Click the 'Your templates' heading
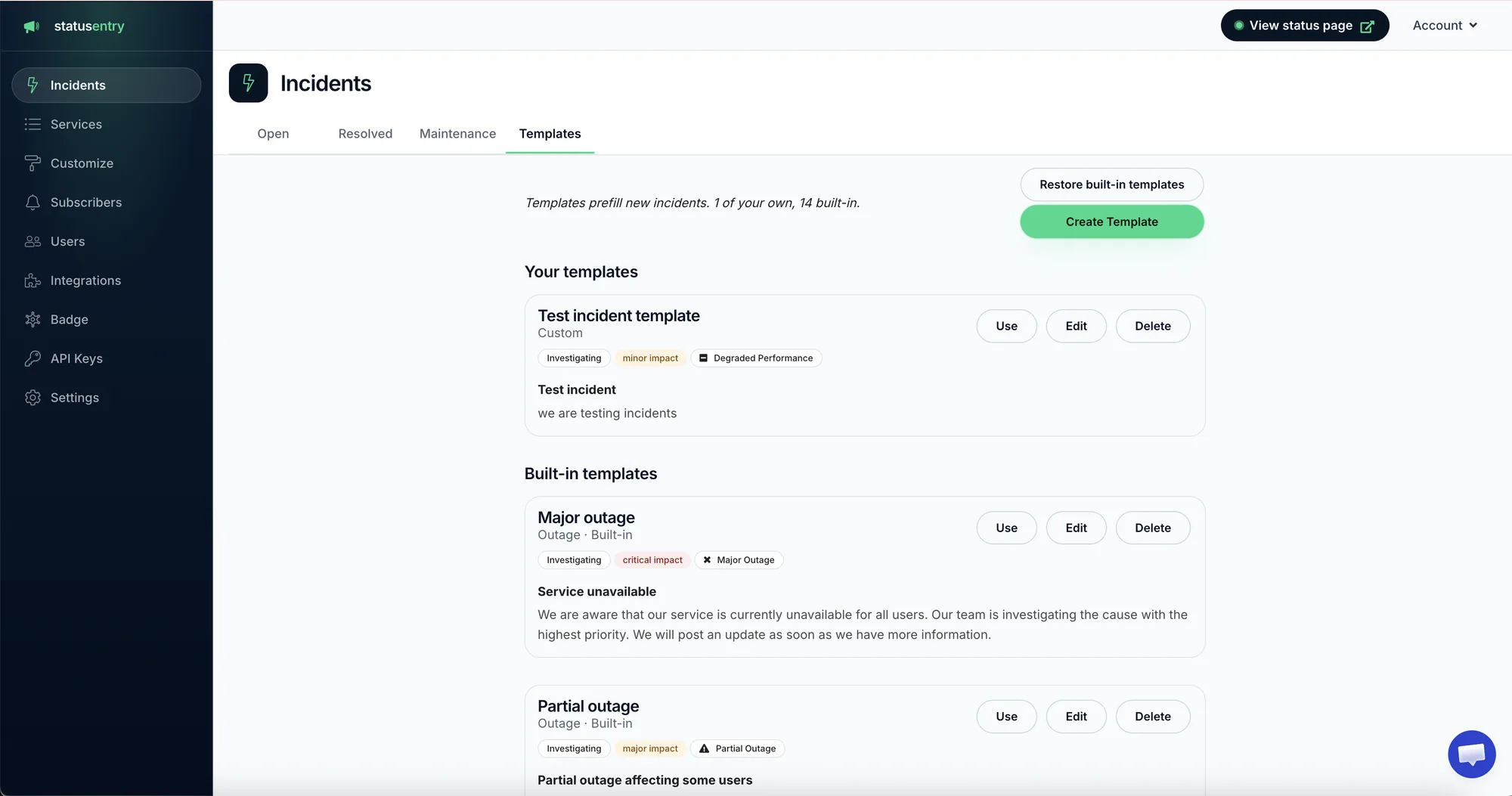 click(581, 271)
